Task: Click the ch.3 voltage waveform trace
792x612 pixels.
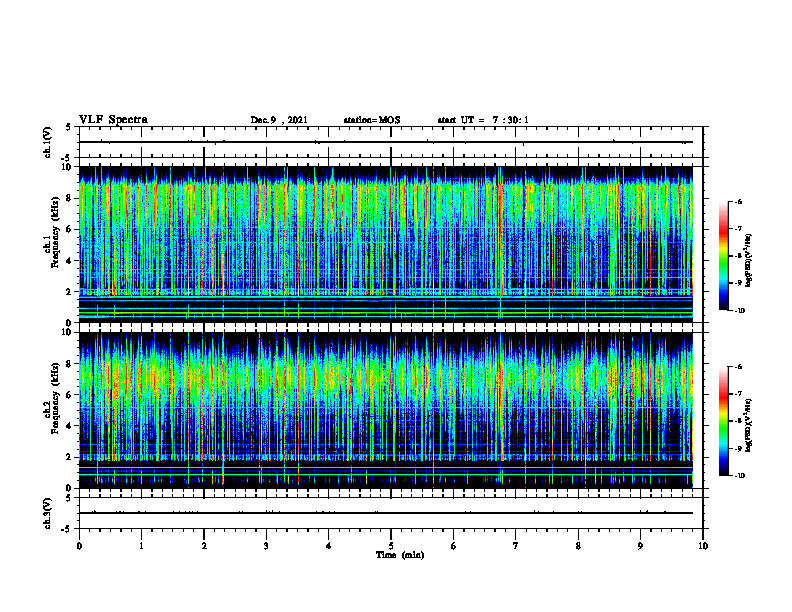Action: 386,513
